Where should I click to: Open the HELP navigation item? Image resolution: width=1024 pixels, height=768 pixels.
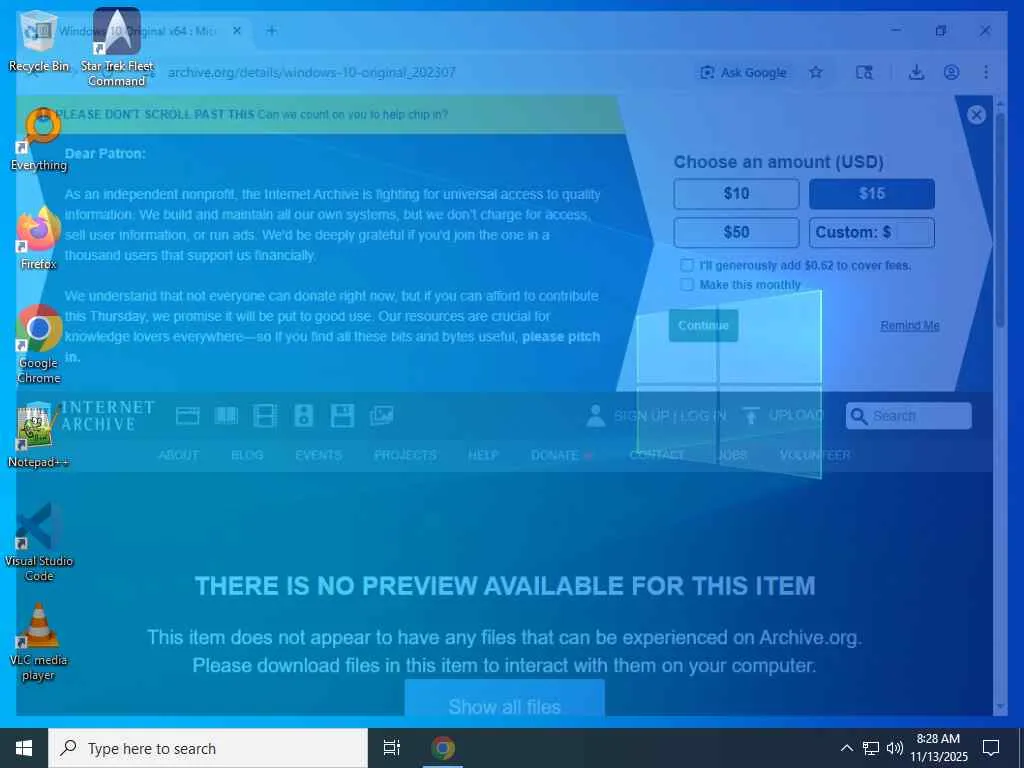coord(483,455)
